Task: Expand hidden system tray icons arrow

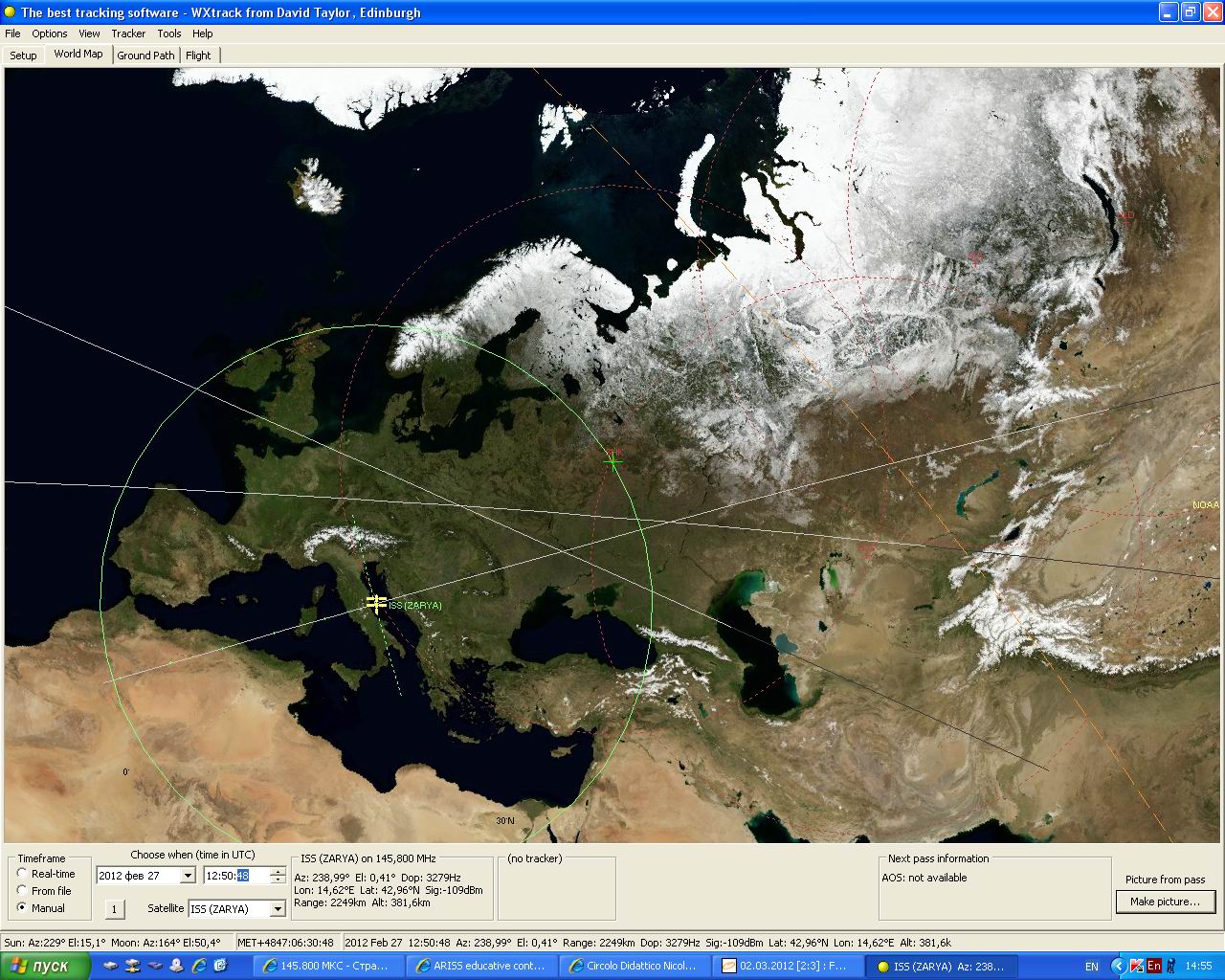Action: pyautogui.click(x=1119, y=966)
